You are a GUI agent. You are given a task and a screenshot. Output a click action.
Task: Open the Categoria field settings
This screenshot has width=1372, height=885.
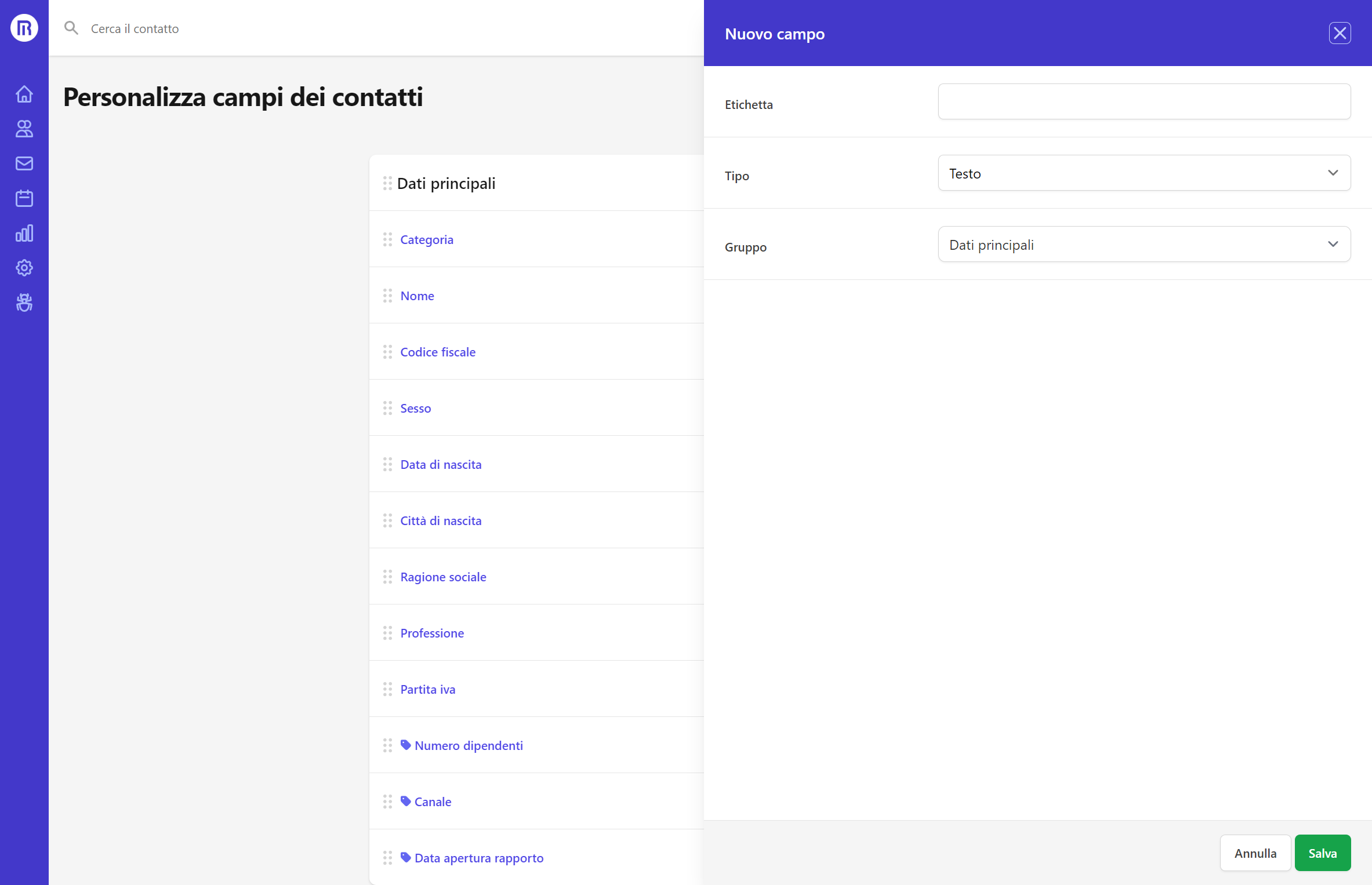[x=426, y=239]
